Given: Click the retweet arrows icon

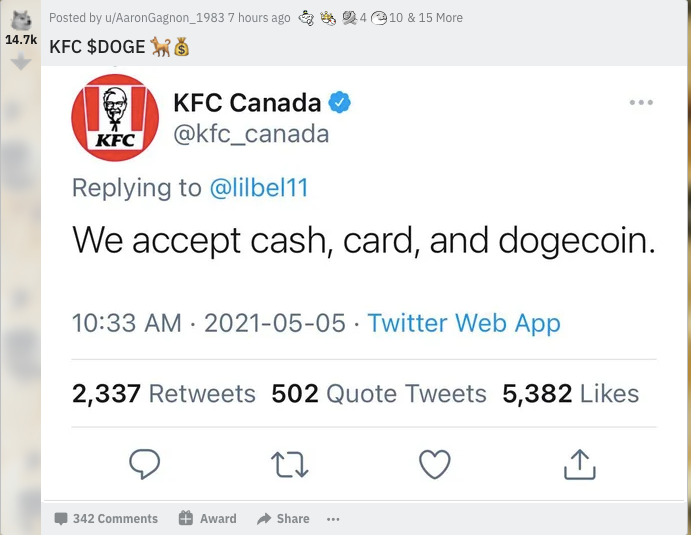Looking at the screenshot, I should tap(290, 464).
